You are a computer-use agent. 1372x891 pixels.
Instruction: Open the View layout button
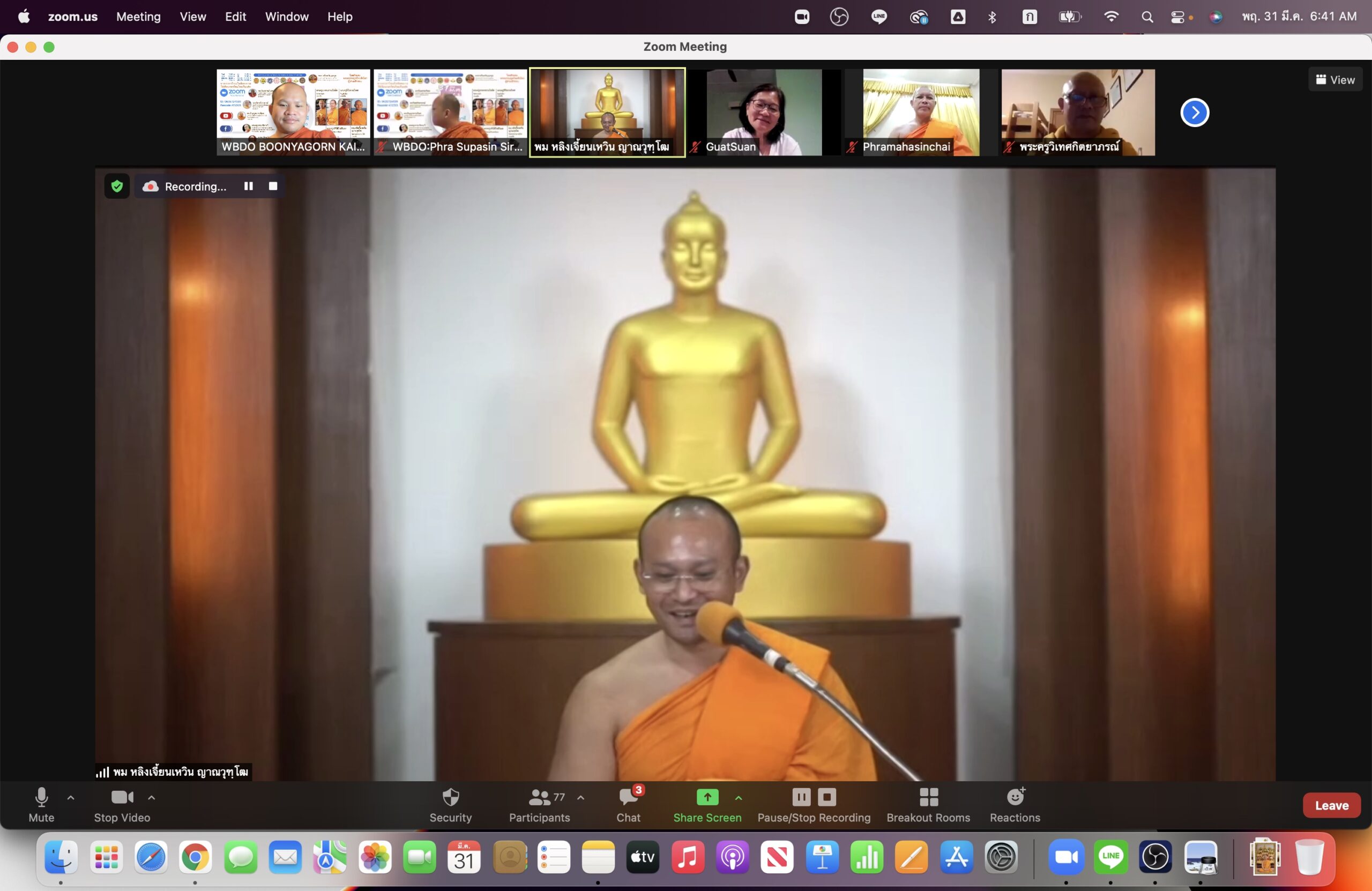click(1335, 79)
